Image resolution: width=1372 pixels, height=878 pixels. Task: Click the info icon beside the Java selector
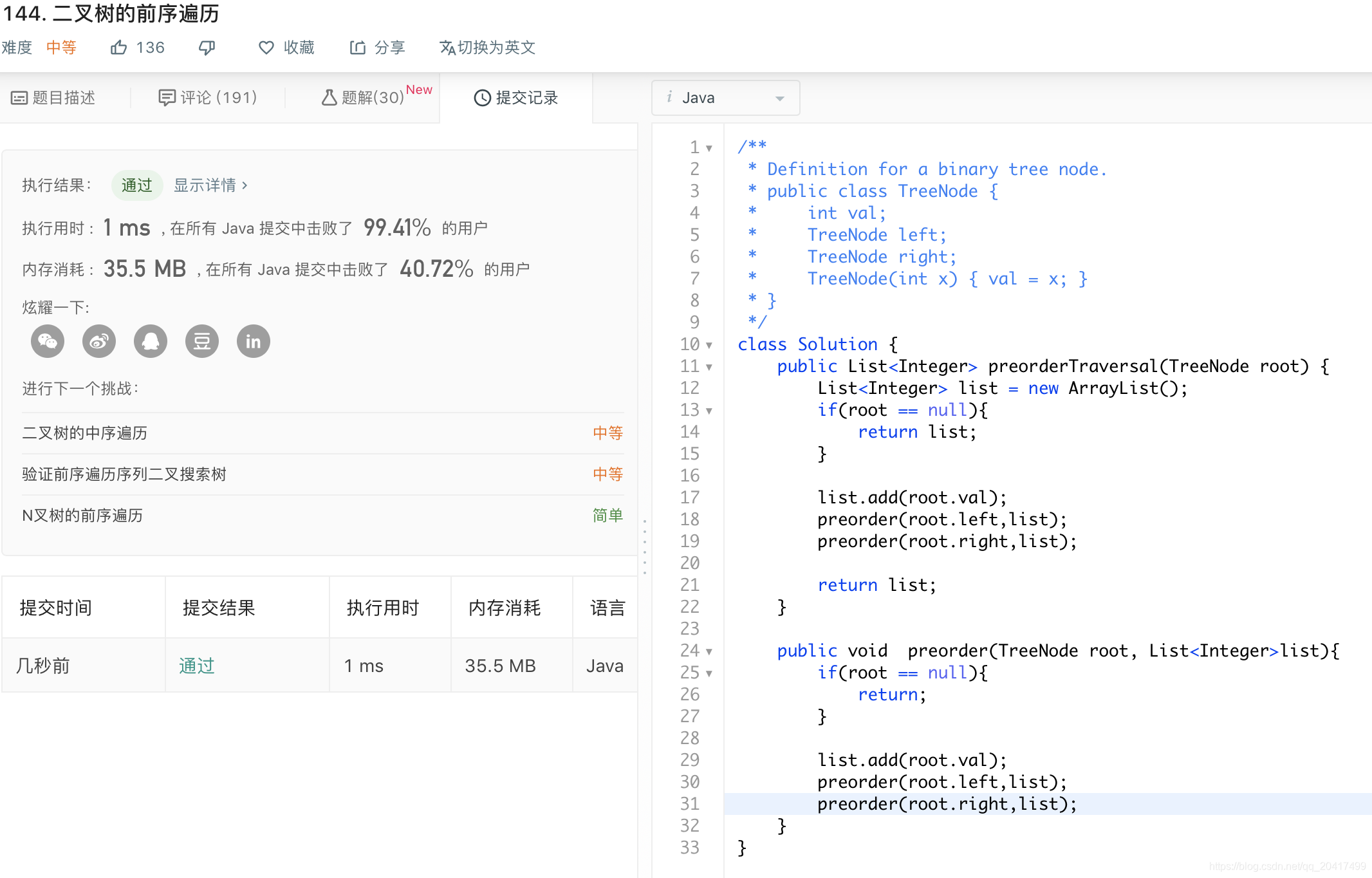coord(669,97)
